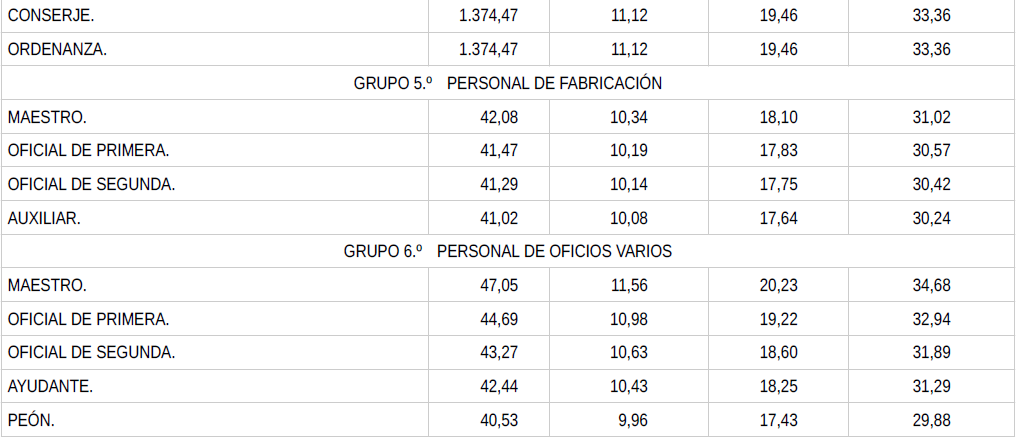Click the 1.374,47 value in the Conserje row
Image resolution: width=1018 pixels, height=438 pixels.
[488, 16]
